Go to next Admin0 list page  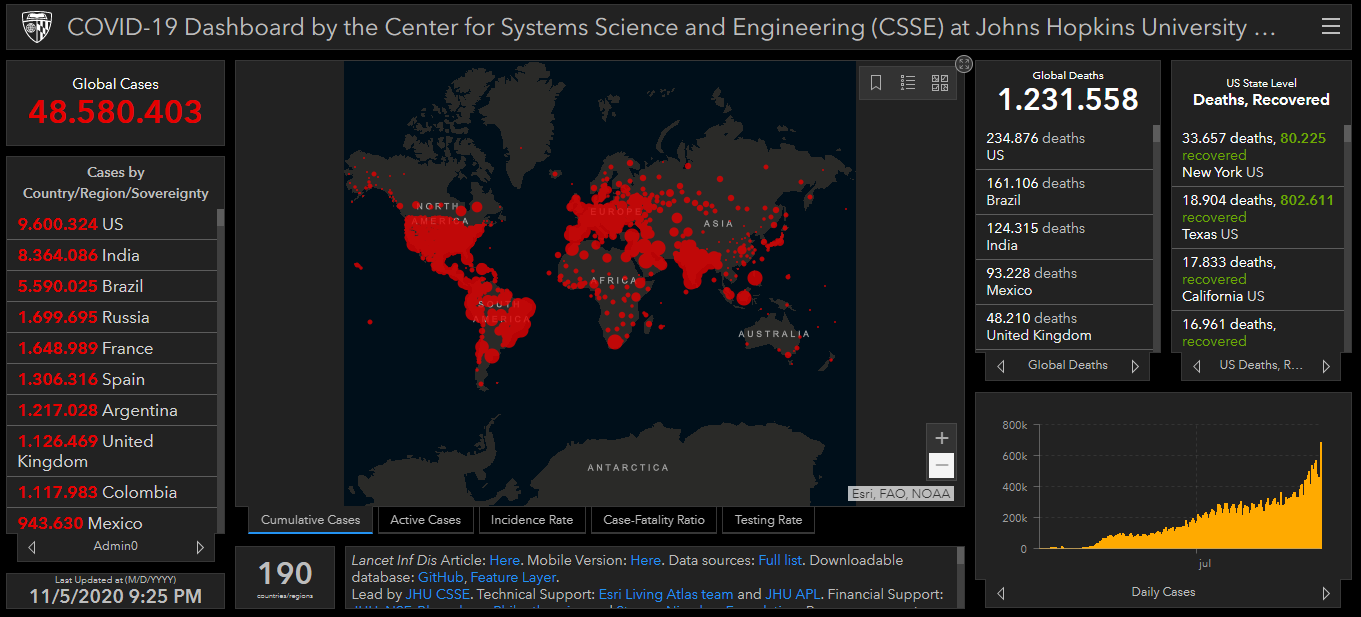tap(200, 547)
